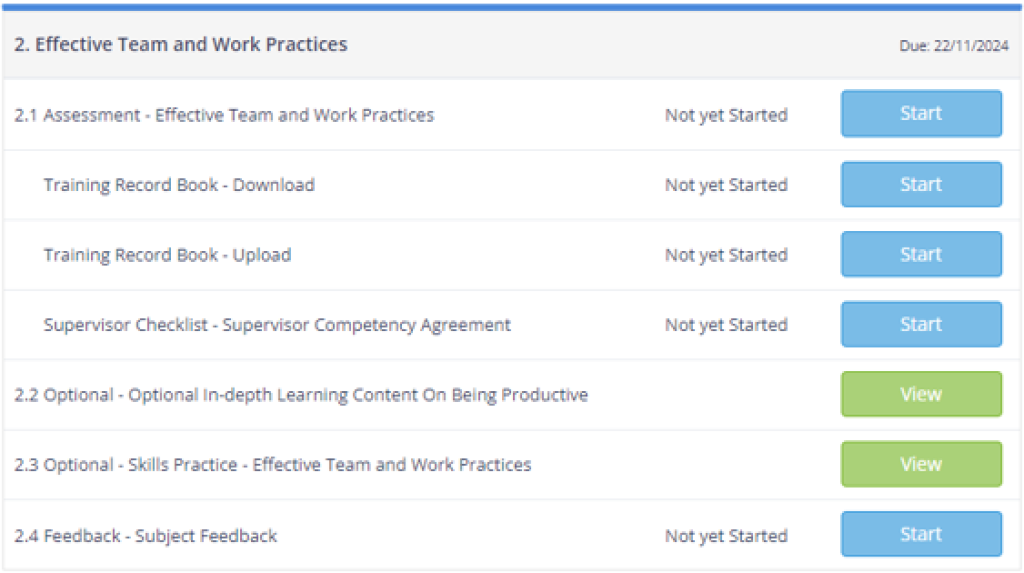Screen dimensions: 1024x573
Task: View 2.3 Optional Skills Practice
Action: tap(921, 464)
